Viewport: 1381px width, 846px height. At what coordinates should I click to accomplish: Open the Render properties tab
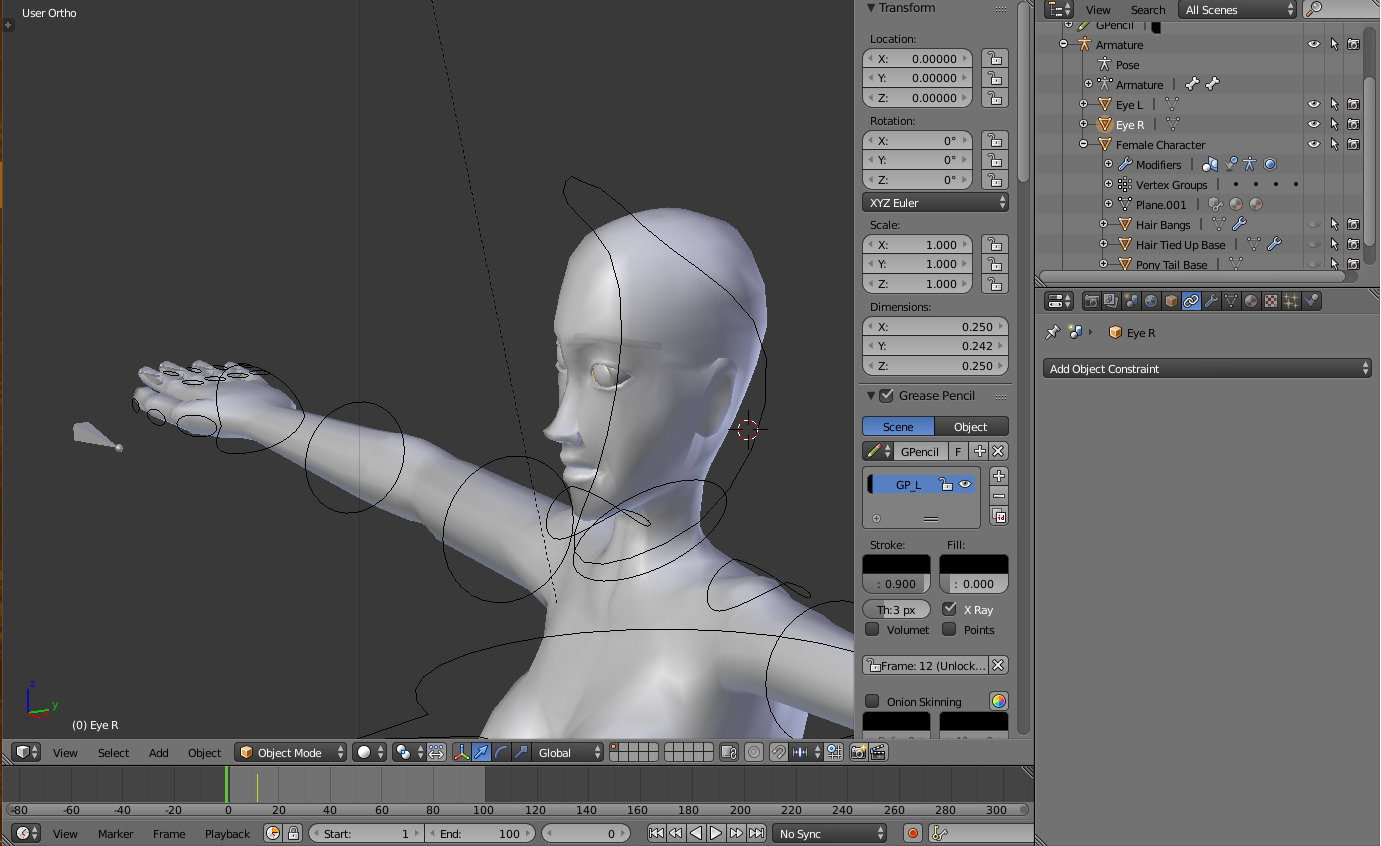[x=1092, y=301]
